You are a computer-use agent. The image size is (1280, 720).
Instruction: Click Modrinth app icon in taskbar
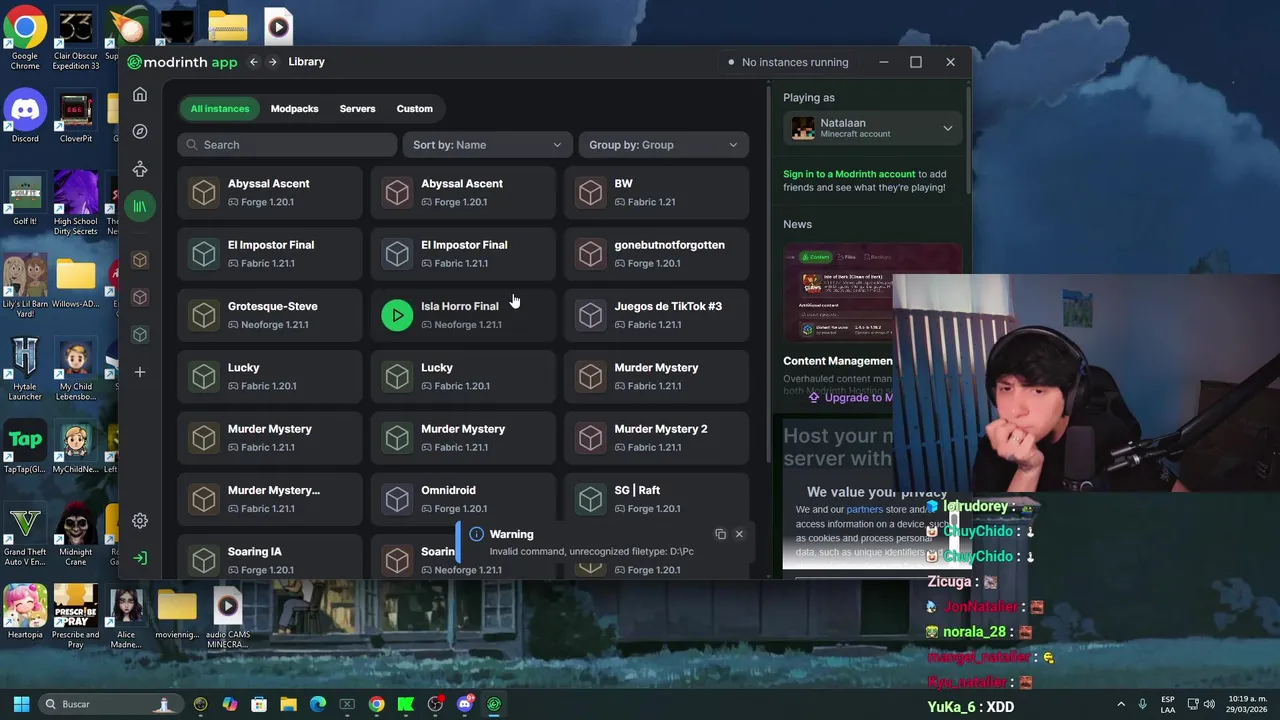click(x=494, y=704)
